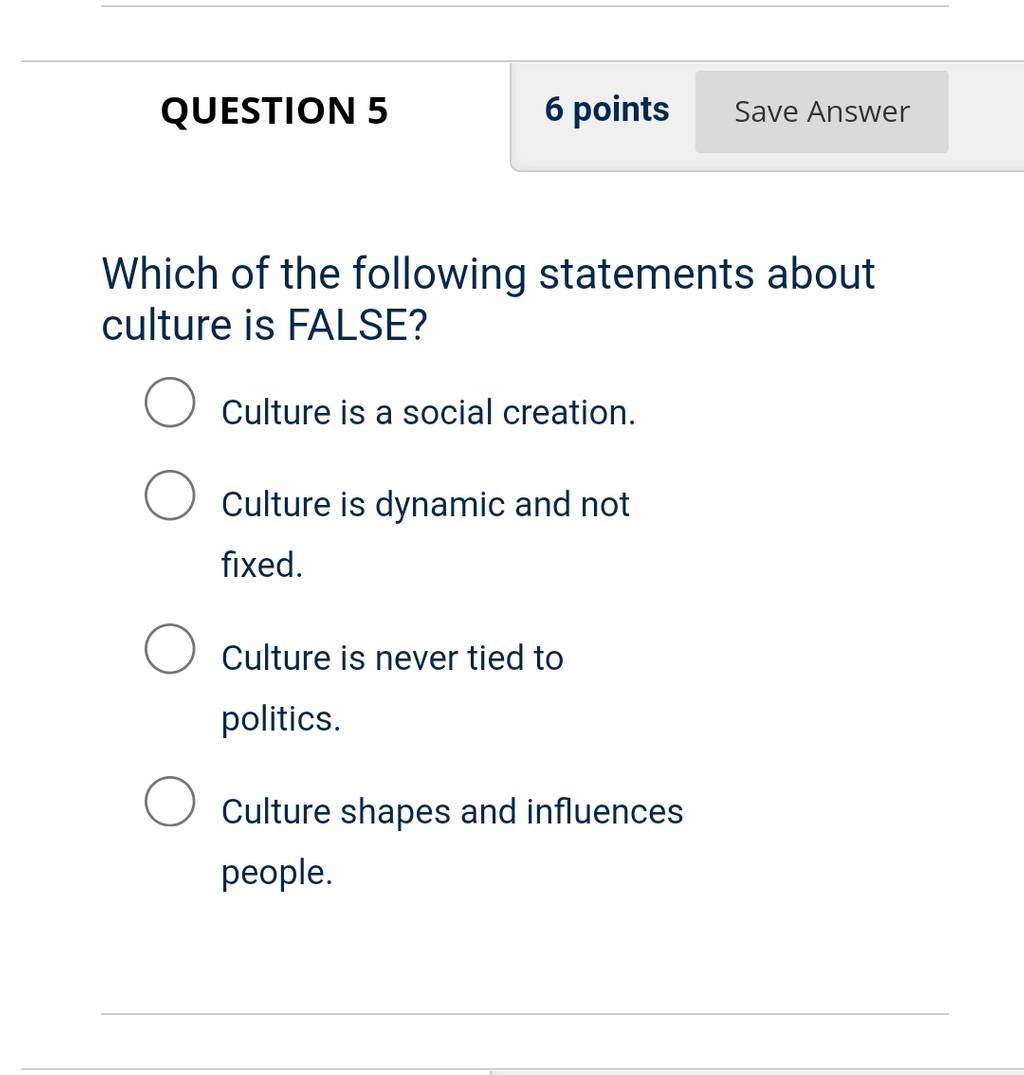Click the word "politics." in the third option
The width and height of the screenshot is (1024, 1075).
tap(281, 720)
